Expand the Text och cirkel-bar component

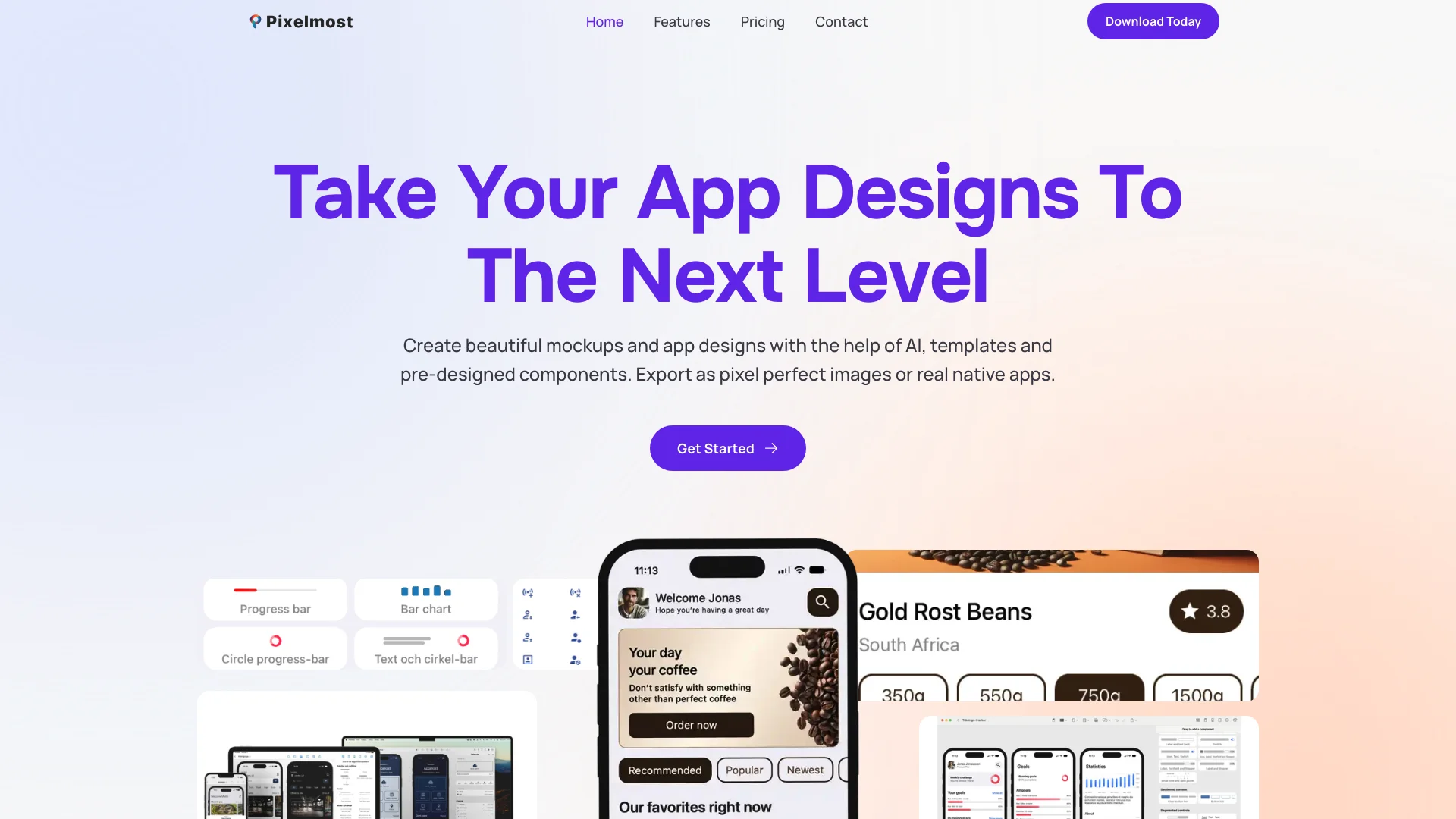pos(425,648)
